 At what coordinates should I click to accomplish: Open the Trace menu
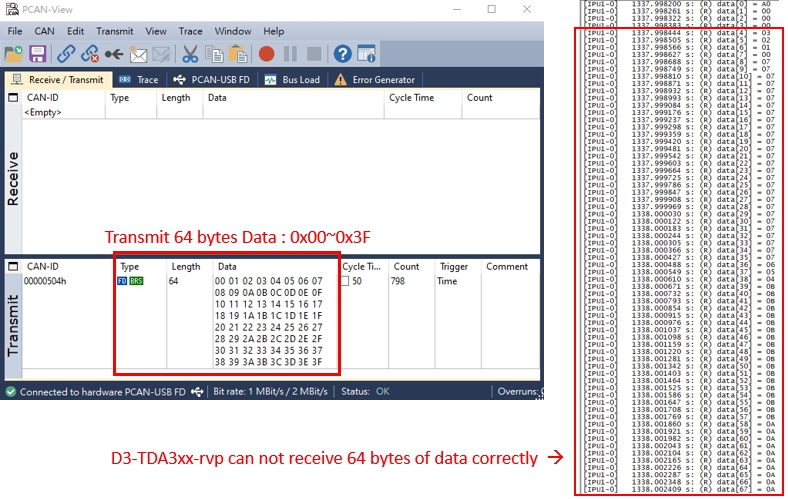(x=190, y=31)
